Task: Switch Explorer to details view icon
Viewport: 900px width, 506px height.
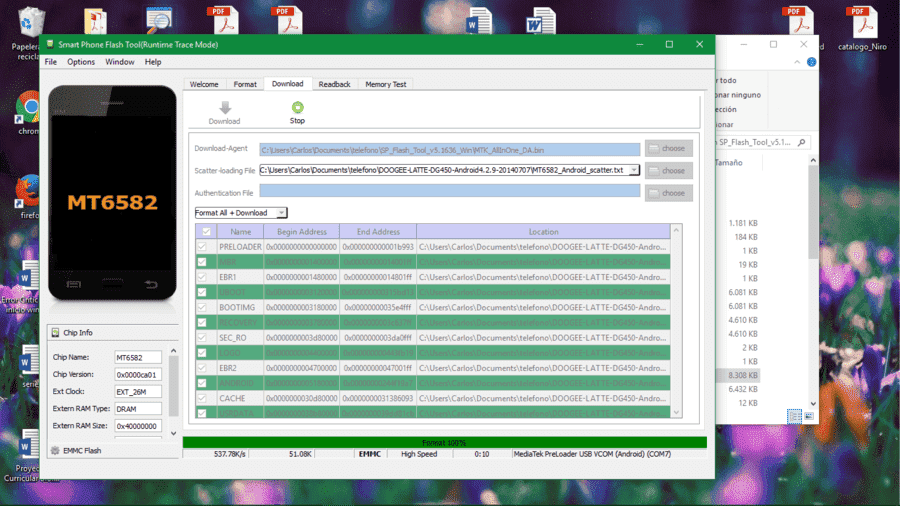Action: coord(795,416)
